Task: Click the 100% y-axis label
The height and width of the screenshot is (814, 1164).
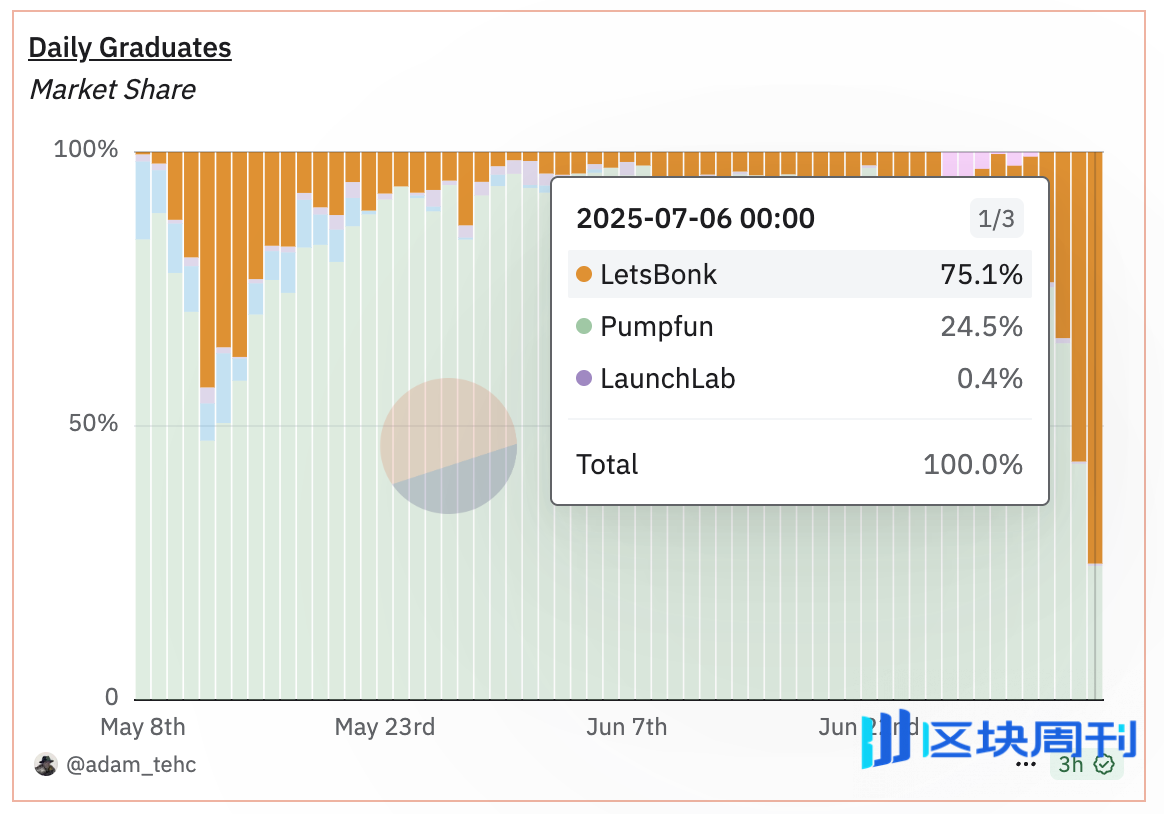Action: click(x=85, y=149)
